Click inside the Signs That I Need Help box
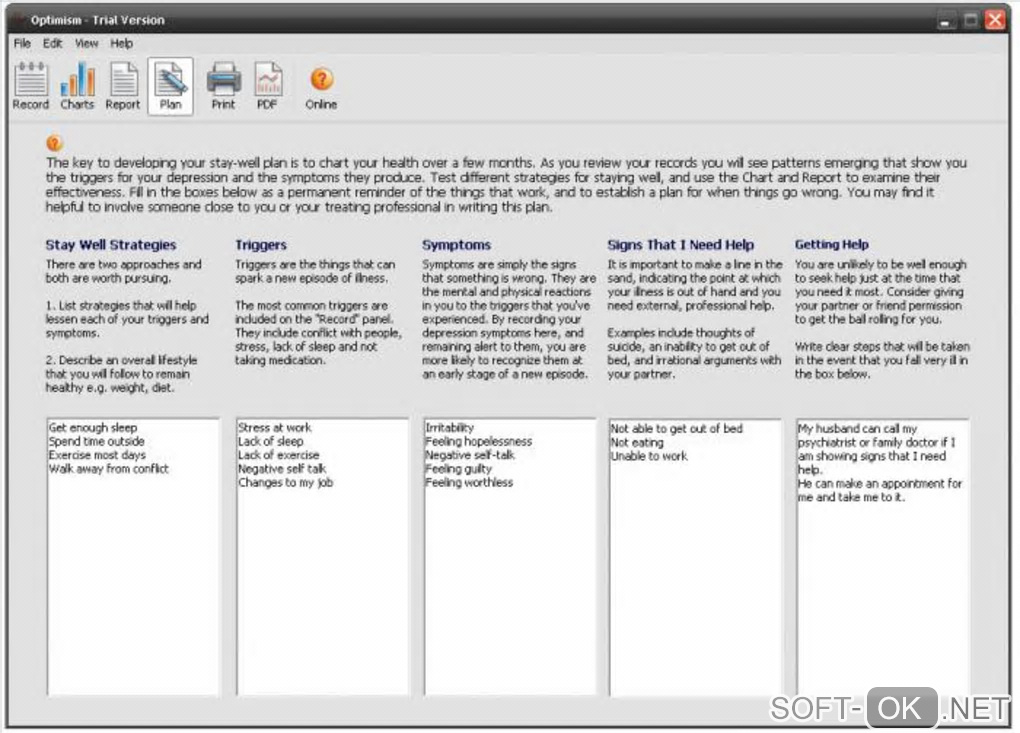Viewport: 1020px width, 733px height. click(695, 557)
